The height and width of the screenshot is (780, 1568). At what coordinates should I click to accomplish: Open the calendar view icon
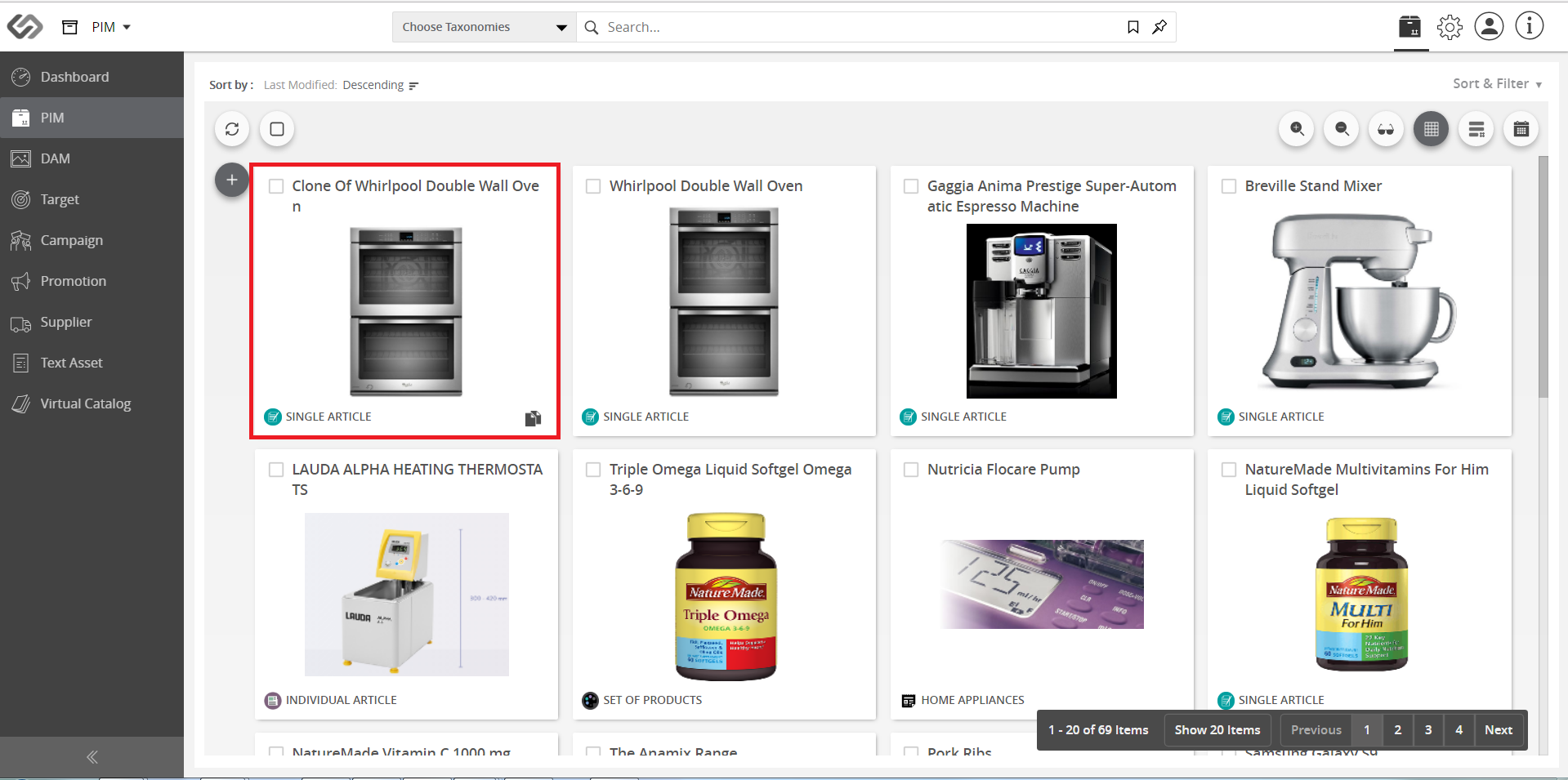1521,129
